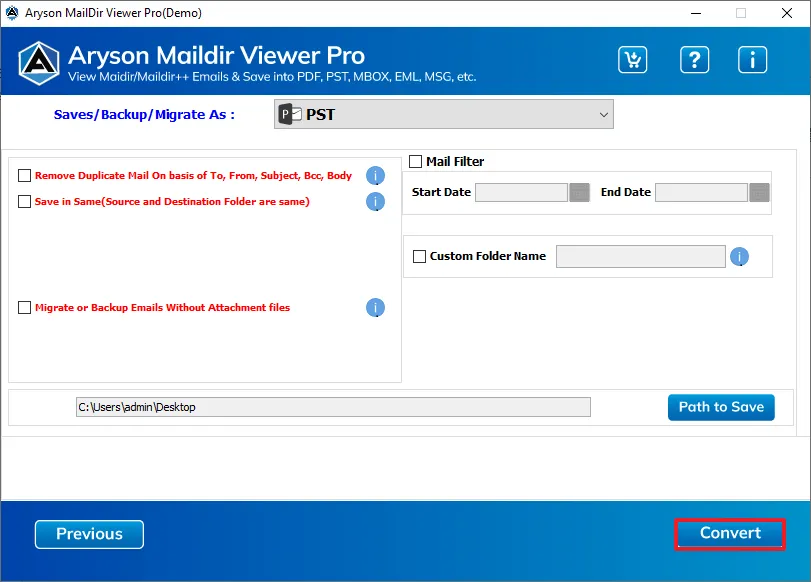Viewport: 811px width, 582px height.
Task: Enable the Mail Filter checkbox
Action: coord(415,161)
